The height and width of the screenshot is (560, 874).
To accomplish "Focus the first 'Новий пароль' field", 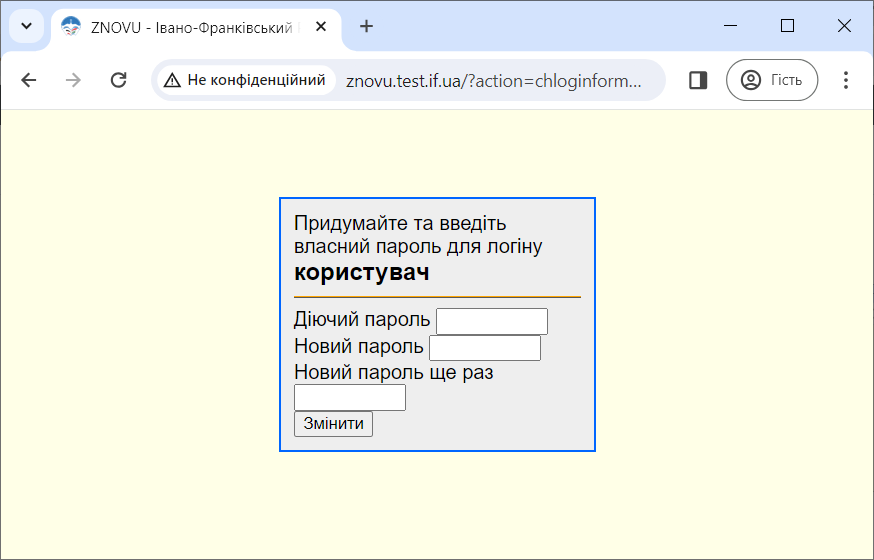I will click(x=485, y=348).
